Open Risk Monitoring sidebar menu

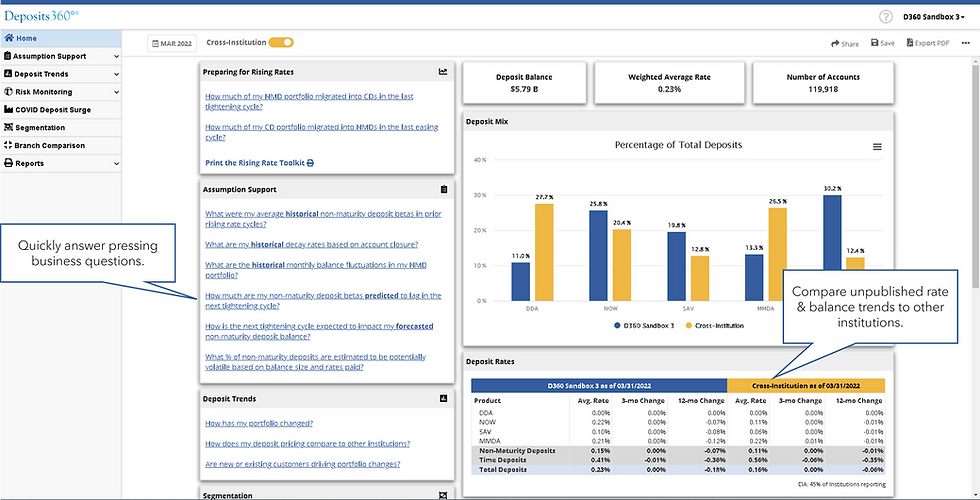point(61,92)
